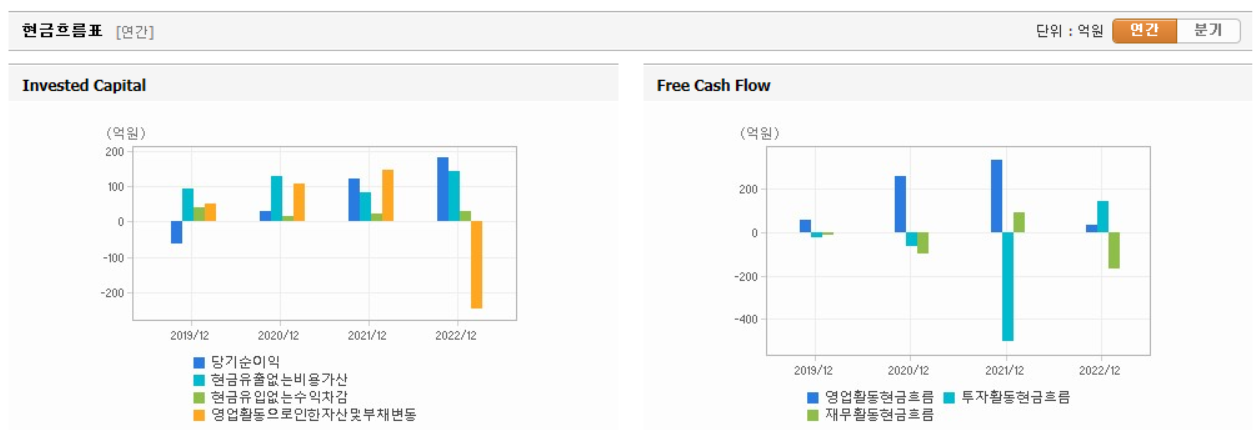Select the blue 2019/12 negative bar in Invested Capital

[177, 232]
